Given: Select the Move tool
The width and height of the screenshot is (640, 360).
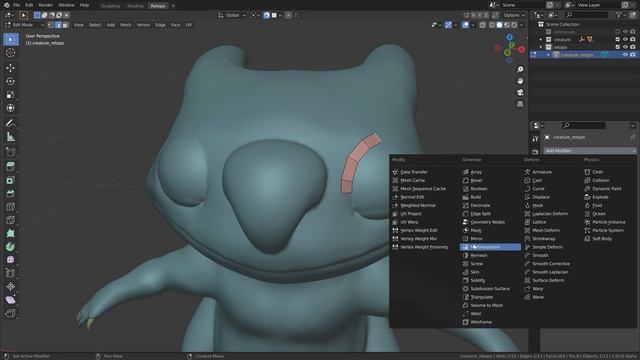Looking at the screenshot, I should click(x=11, y=68).
